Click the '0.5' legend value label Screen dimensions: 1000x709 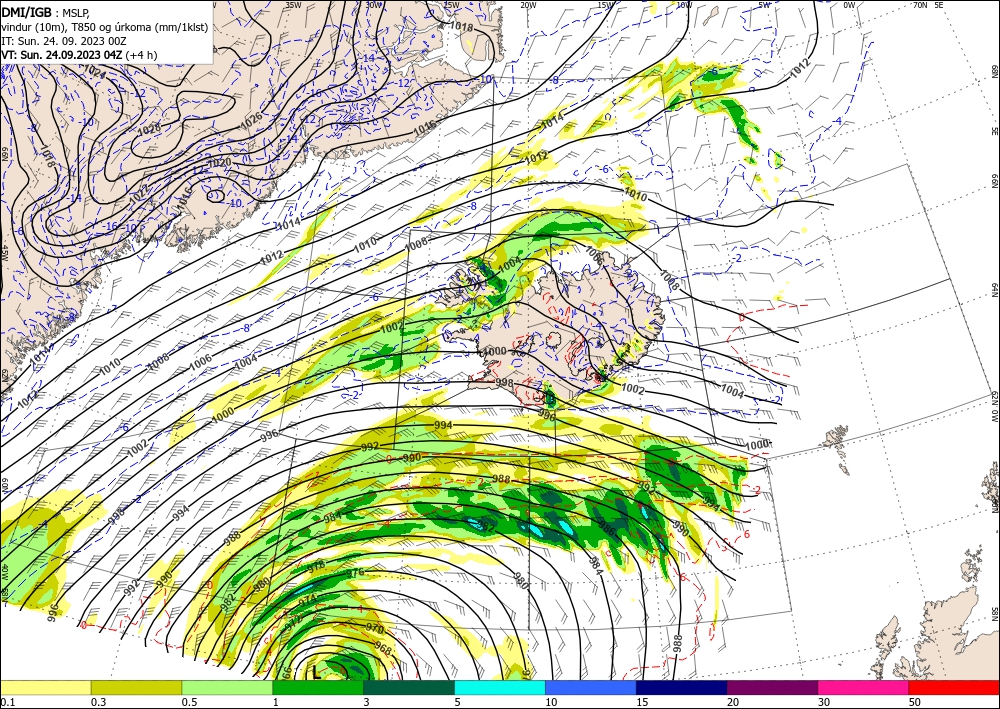pos(189,702)
